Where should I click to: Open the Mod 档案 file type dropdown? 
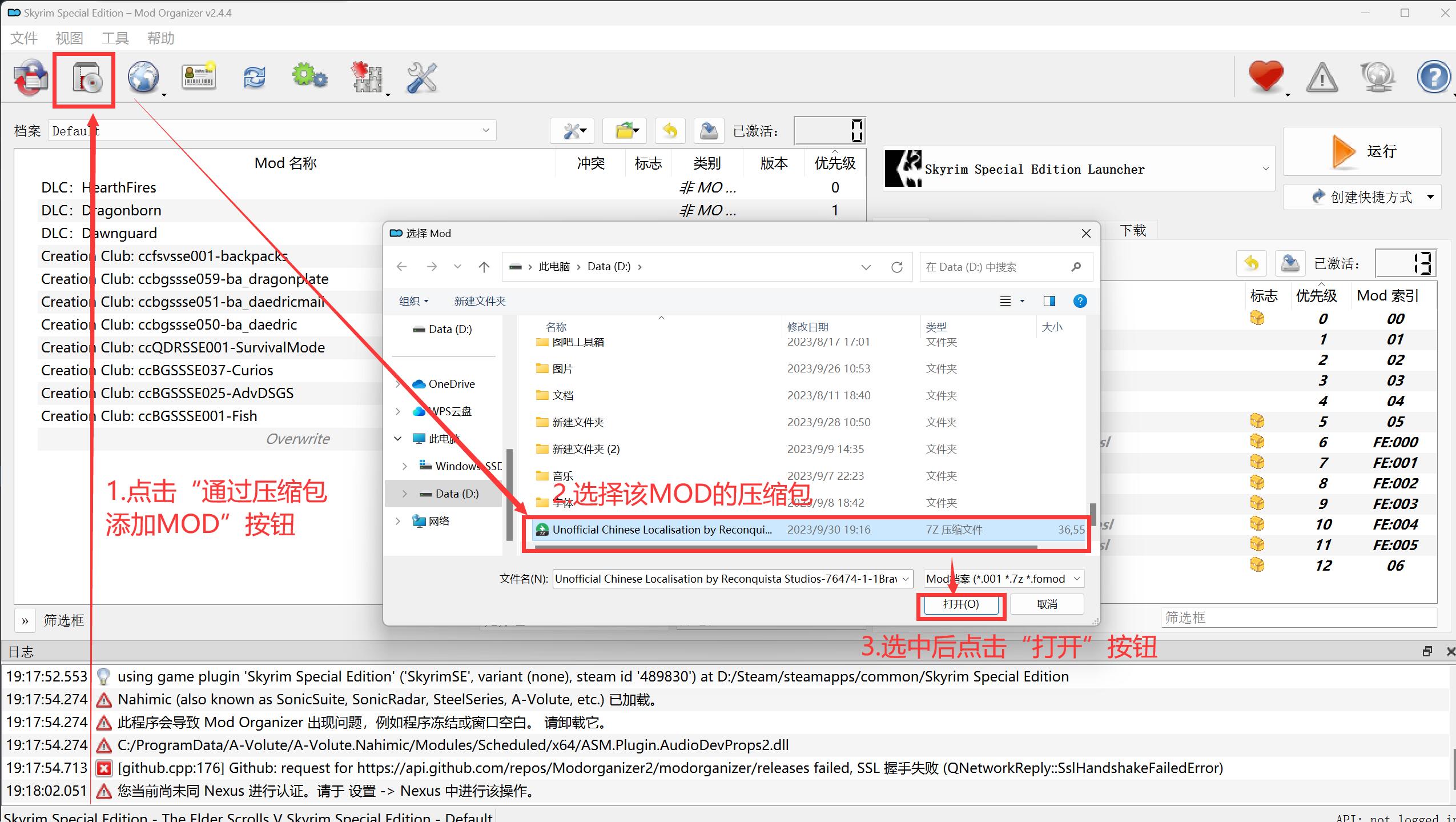(x=1076, y=579)
